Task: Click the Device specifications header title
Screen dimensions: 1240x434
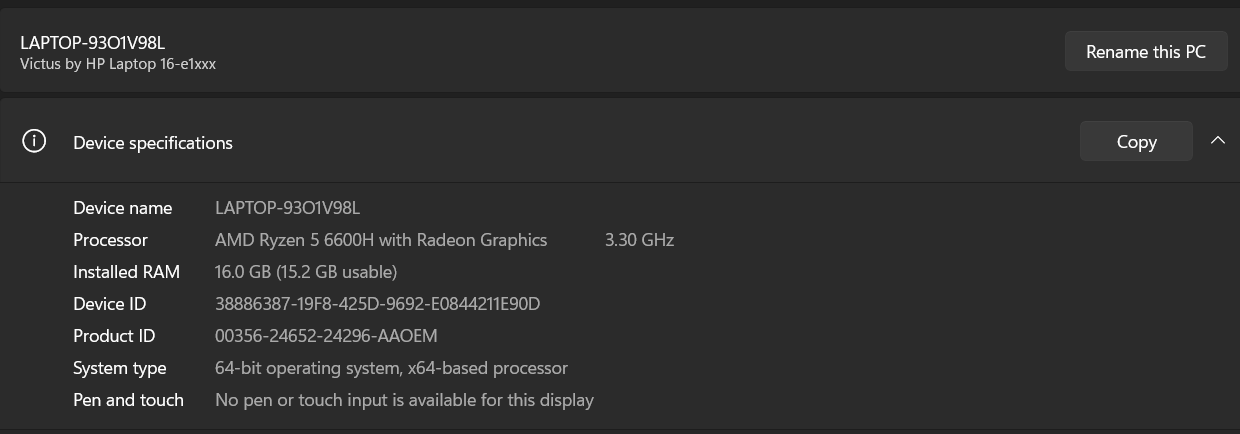Action: 153,143
